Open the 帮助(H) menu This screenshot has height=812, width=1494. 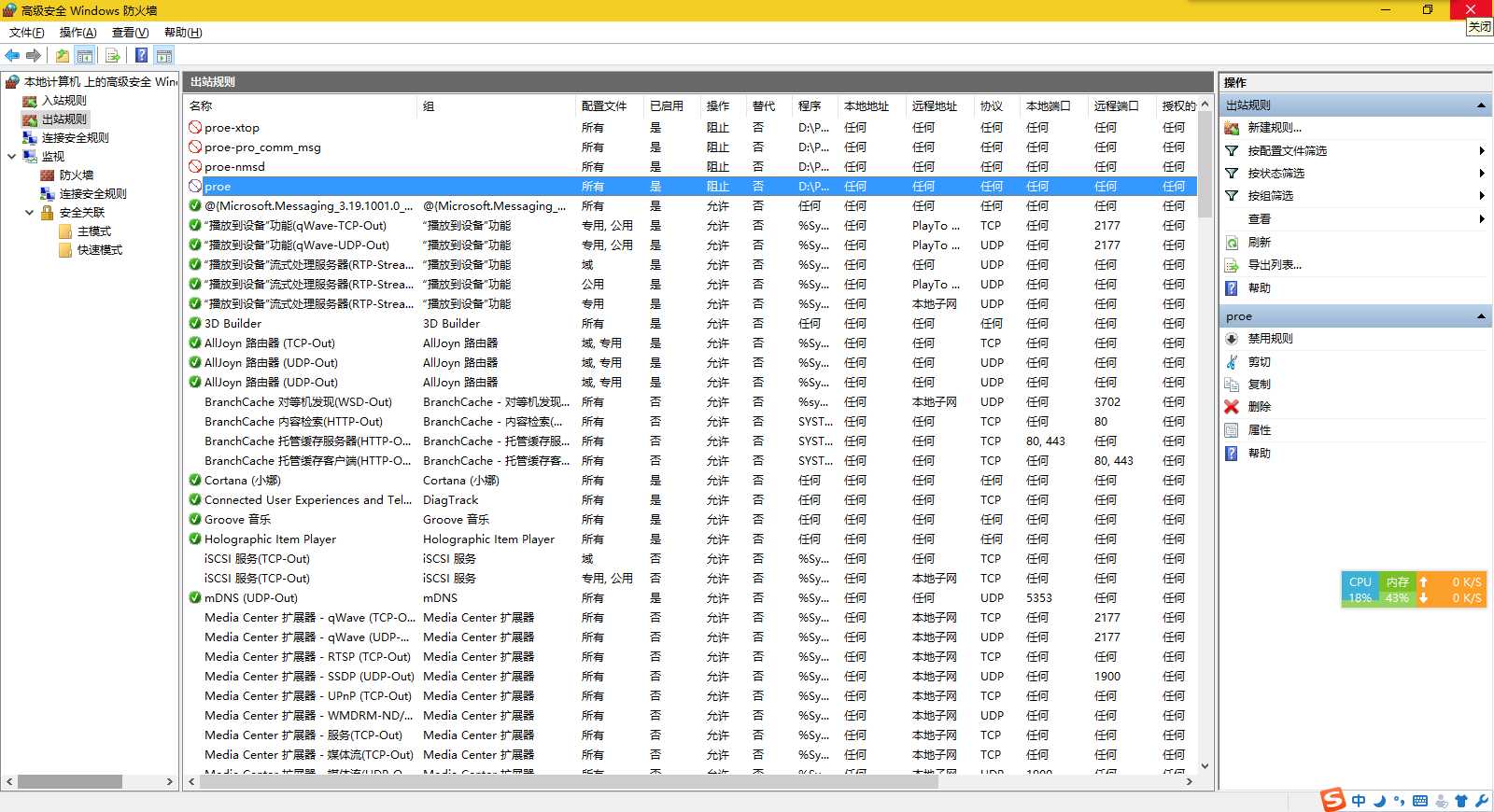[183, 33]
